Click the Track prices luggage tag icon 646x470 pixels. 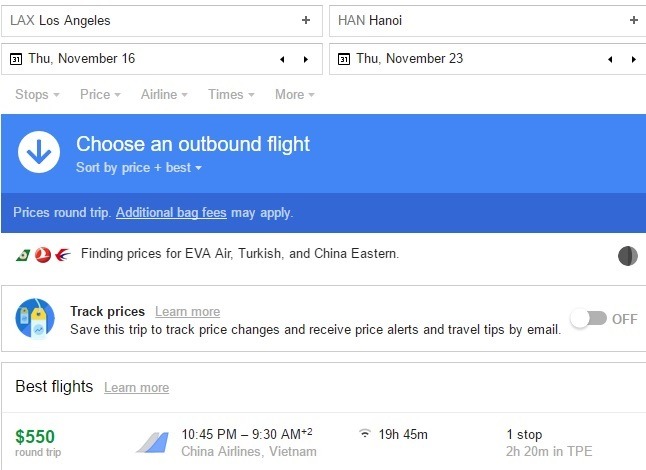[x=35, y=318]
